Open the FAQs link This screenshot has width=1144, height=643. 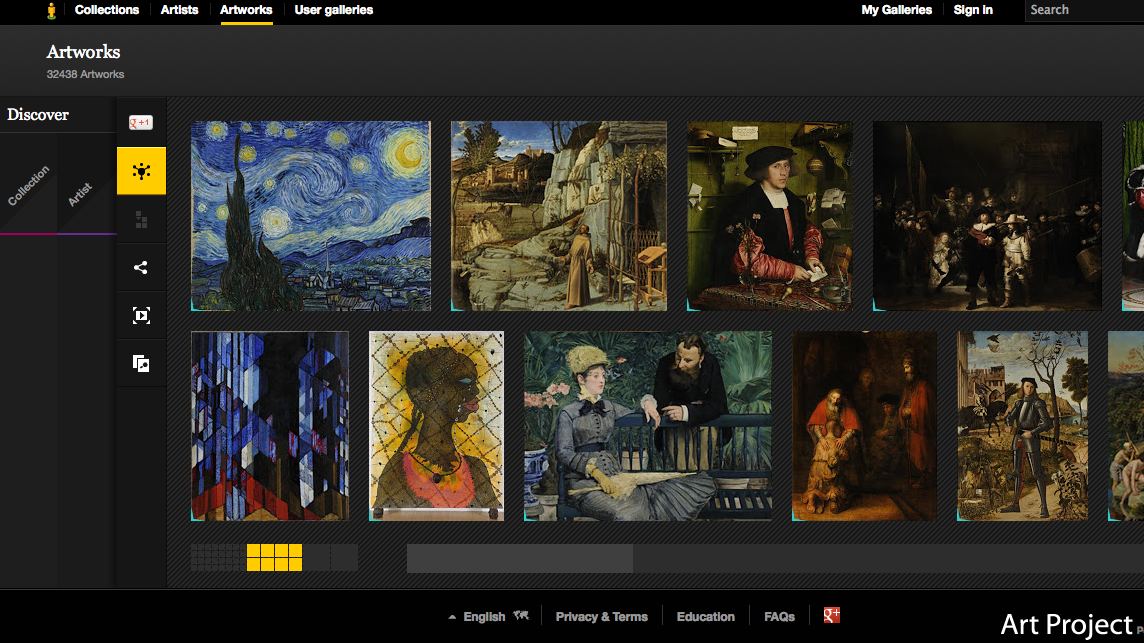click(779, 617)
